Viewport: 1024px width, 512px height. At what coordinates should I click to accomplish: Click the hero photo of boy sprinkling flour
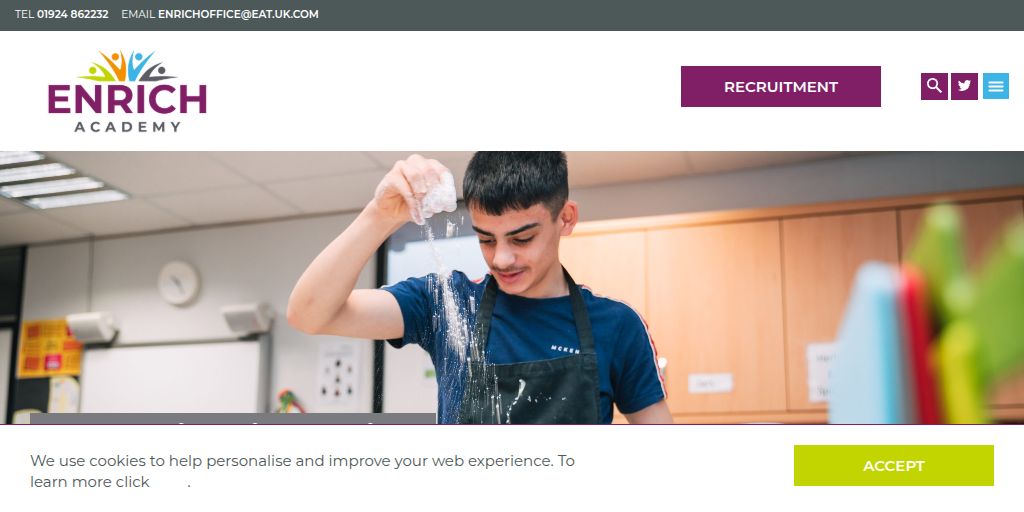pyautogui.click(x=512, y=288)
